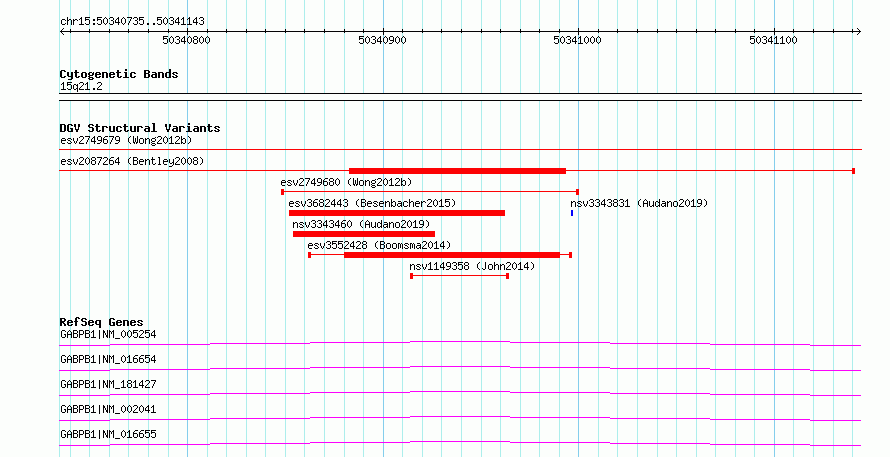Open variant esv2749680 (Wong2012b) label
Image resolution: width=890 pixels, height=457 pixels.
[346, 182]
